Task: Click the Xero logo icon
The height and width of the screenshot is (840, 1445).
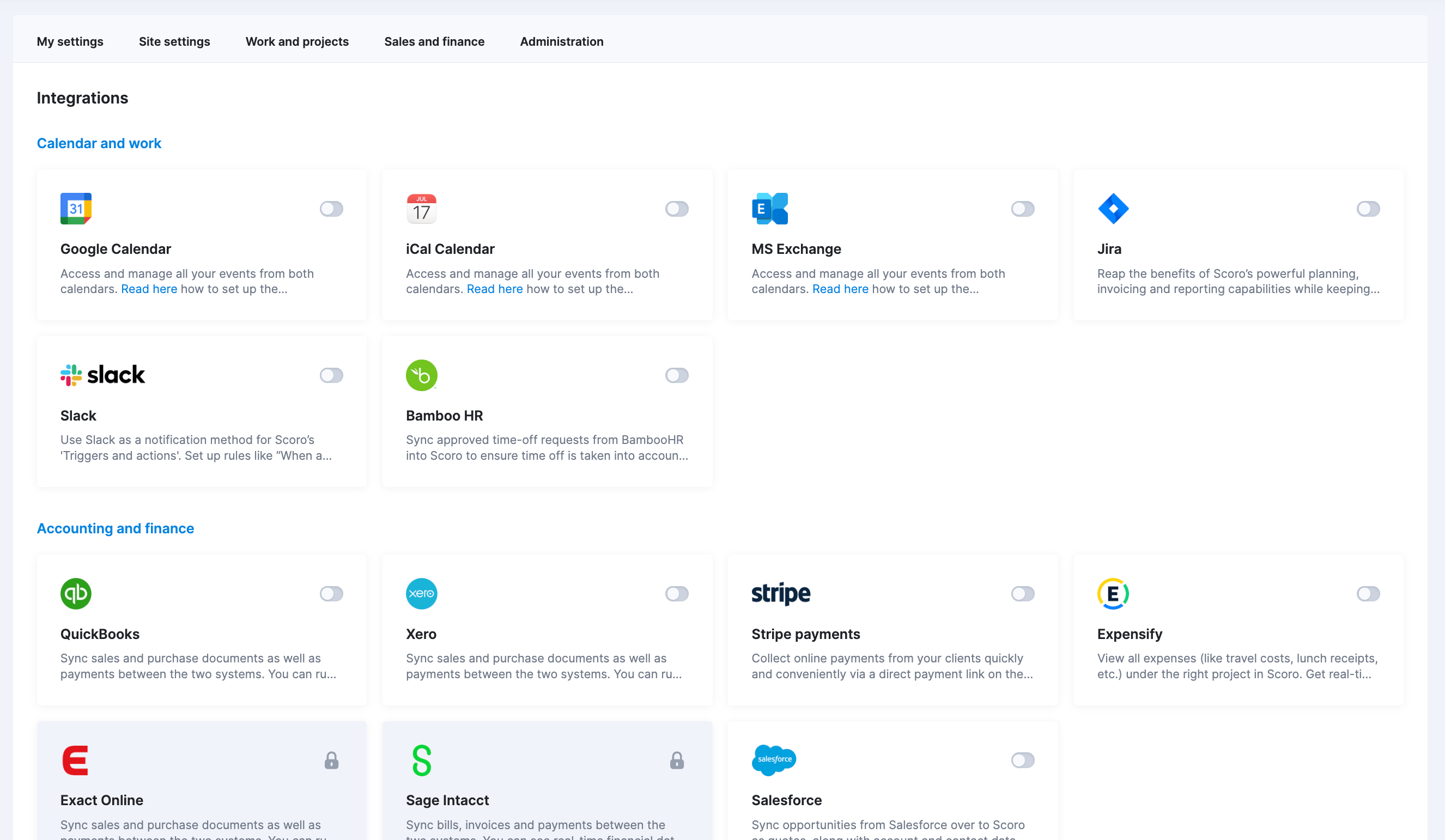Action: [422, 593]
